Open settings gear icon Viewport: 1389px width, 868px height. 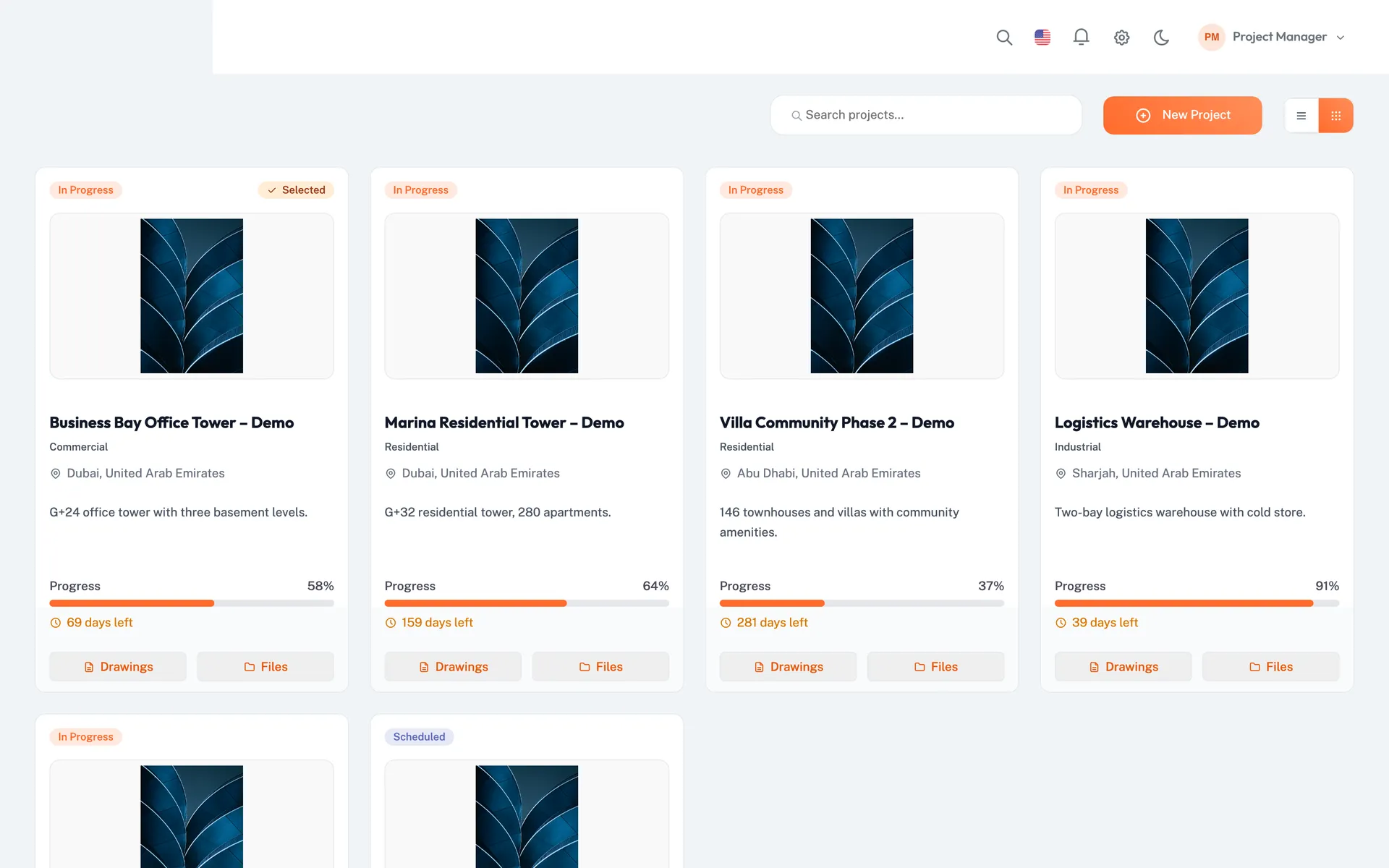coord(1121,37)
